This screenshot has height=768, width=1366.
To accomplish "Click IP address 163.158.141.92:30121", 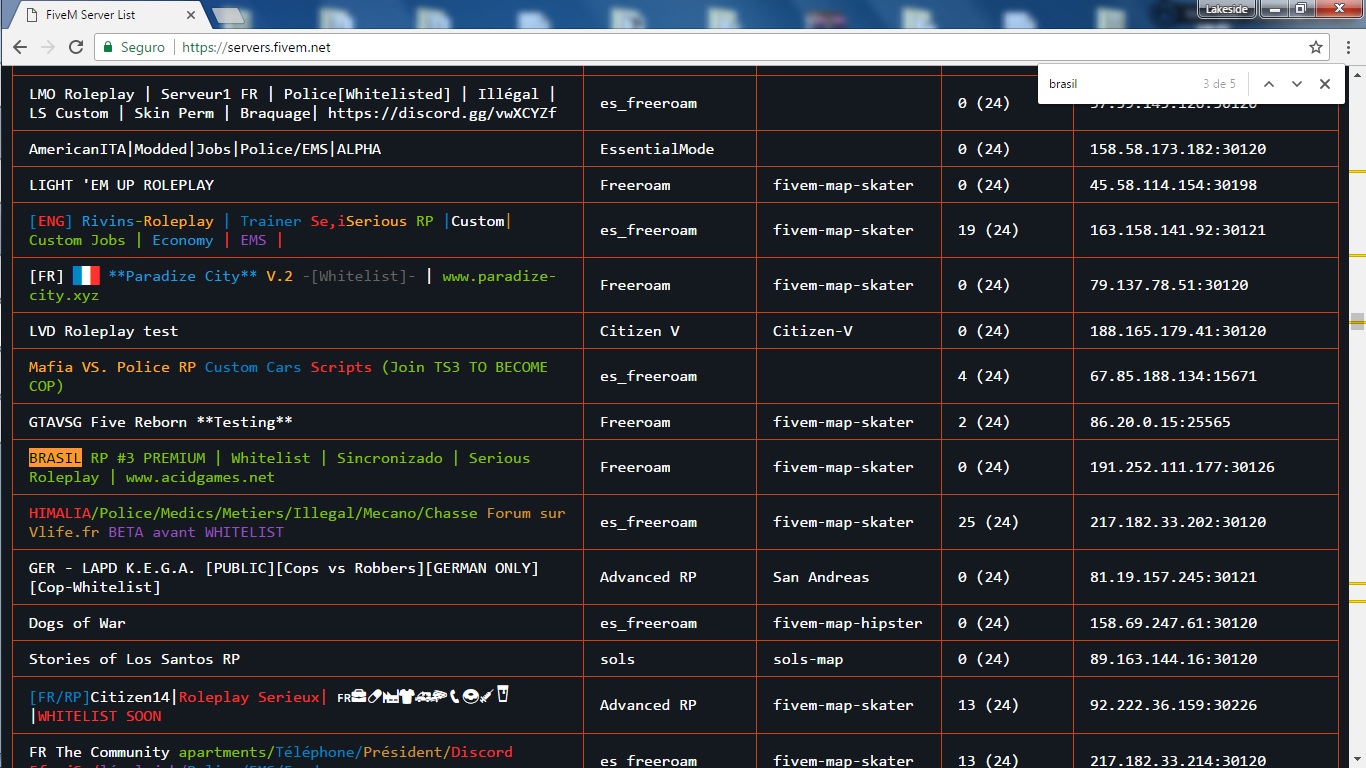I will coord(1178,230).
